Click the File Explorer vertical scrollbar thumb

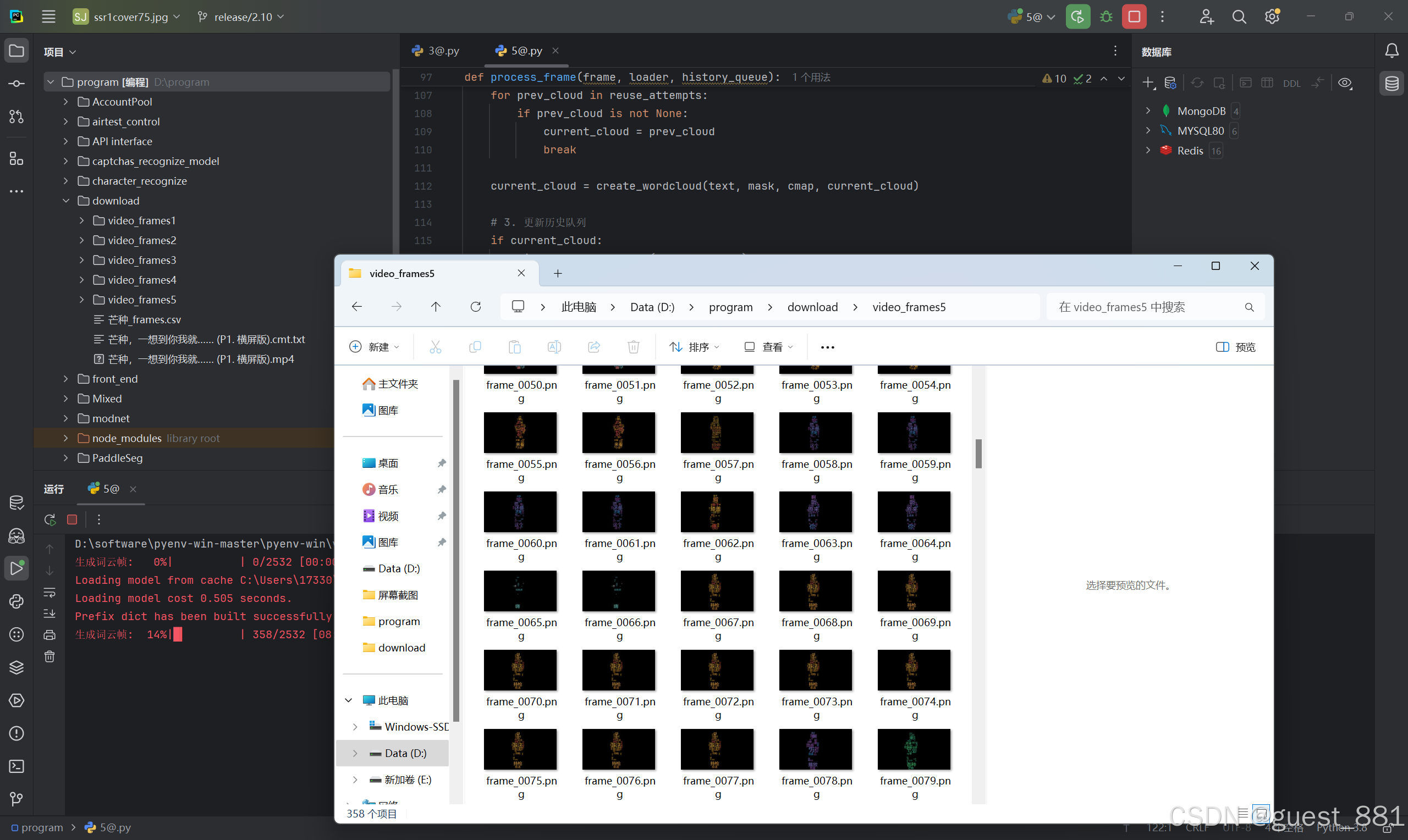tap(978, 454)
